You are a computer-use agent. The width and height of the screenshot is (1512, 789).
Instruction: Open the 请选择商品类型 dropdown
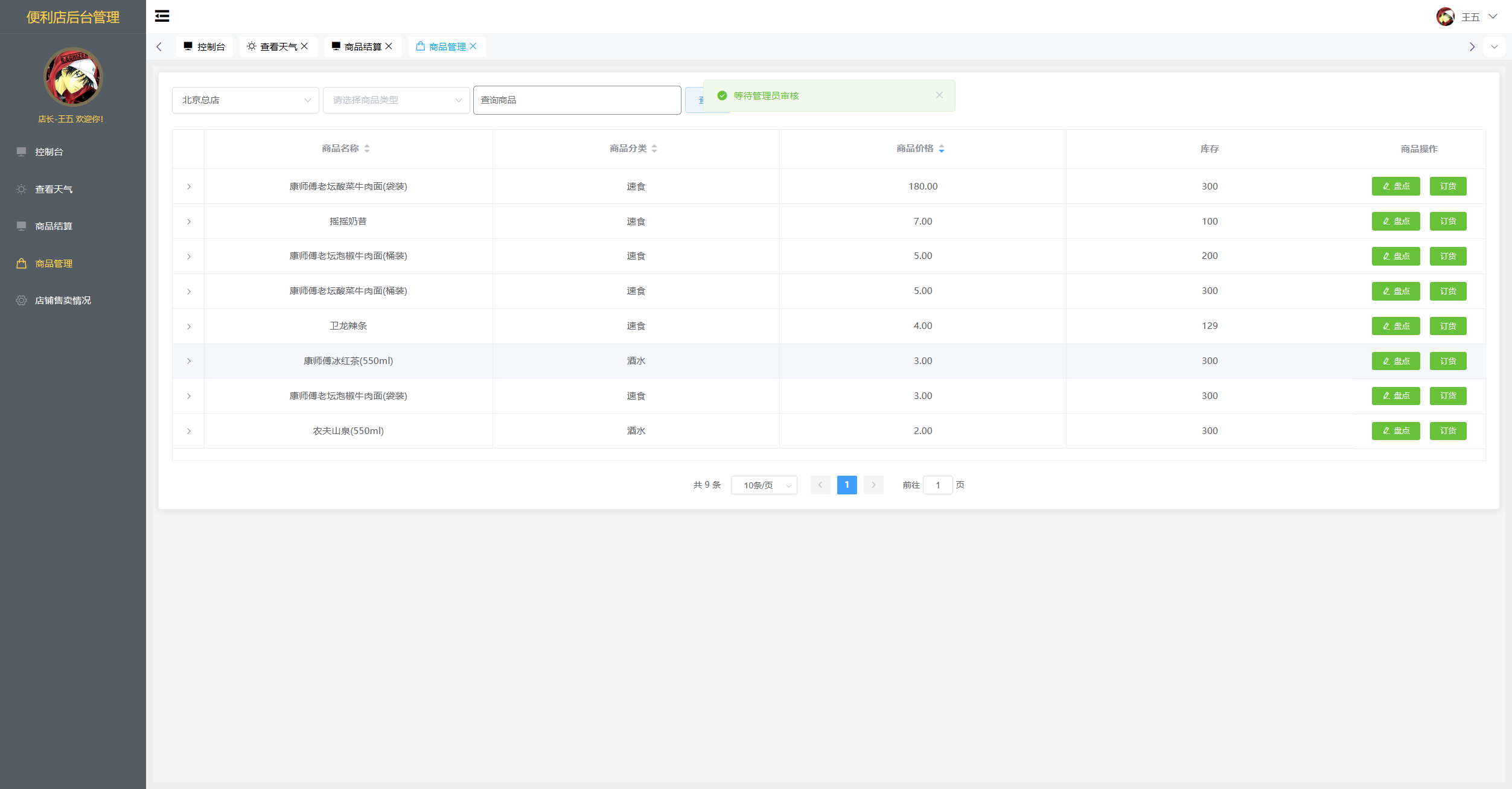coord(396,100)
